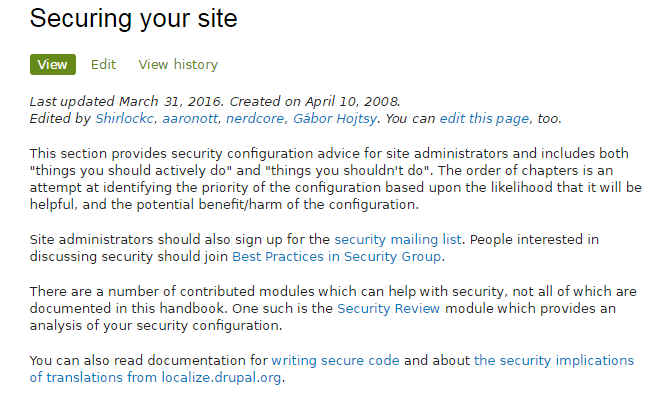The image size is (658, 394).
Task: Open the security mailing list link
Action: click(398, 240)
